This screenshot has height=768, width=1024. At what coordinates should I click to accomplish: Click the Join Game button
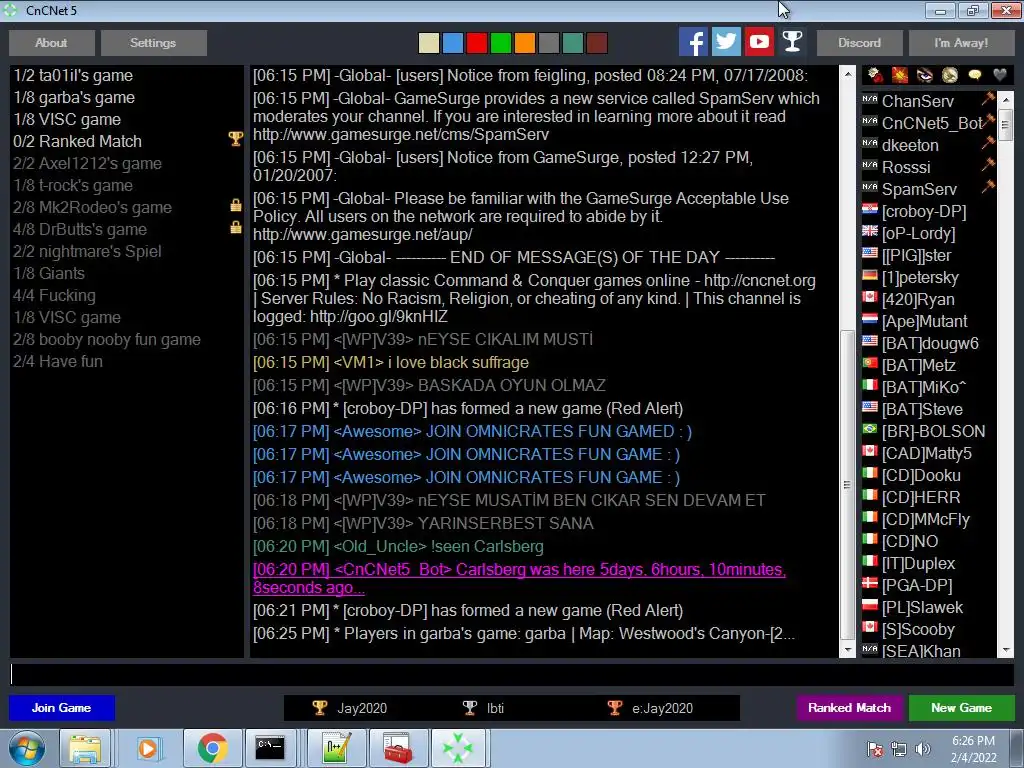(61, 708)
